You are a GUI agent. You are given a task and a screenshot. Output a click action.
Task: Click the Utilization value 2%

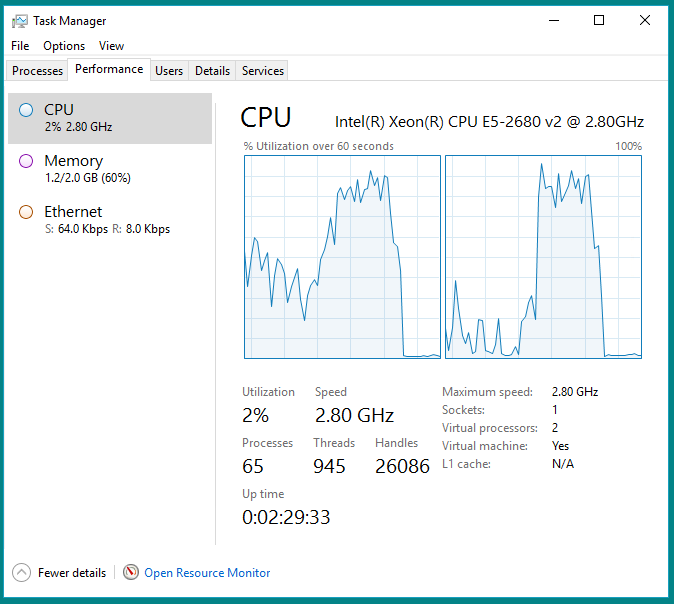coord(255,415)
